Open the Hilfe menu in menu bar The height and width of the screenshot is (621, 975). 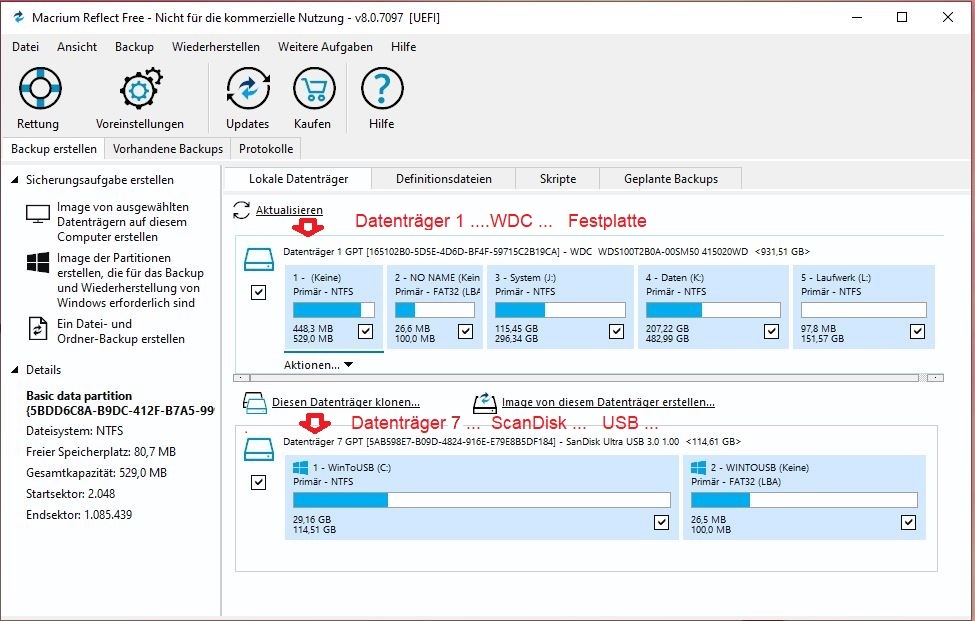point(404,47)
